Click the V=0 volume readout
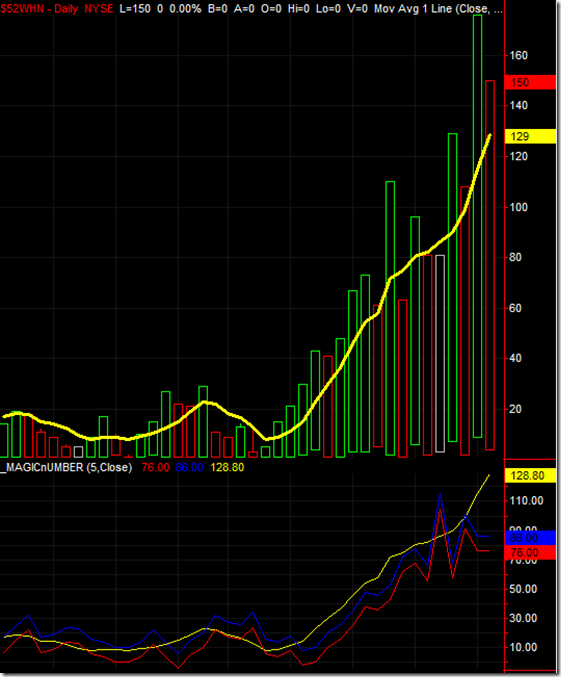Image resolution: width=561 pixels, height=677 pixels. click(x=357, y=9)
